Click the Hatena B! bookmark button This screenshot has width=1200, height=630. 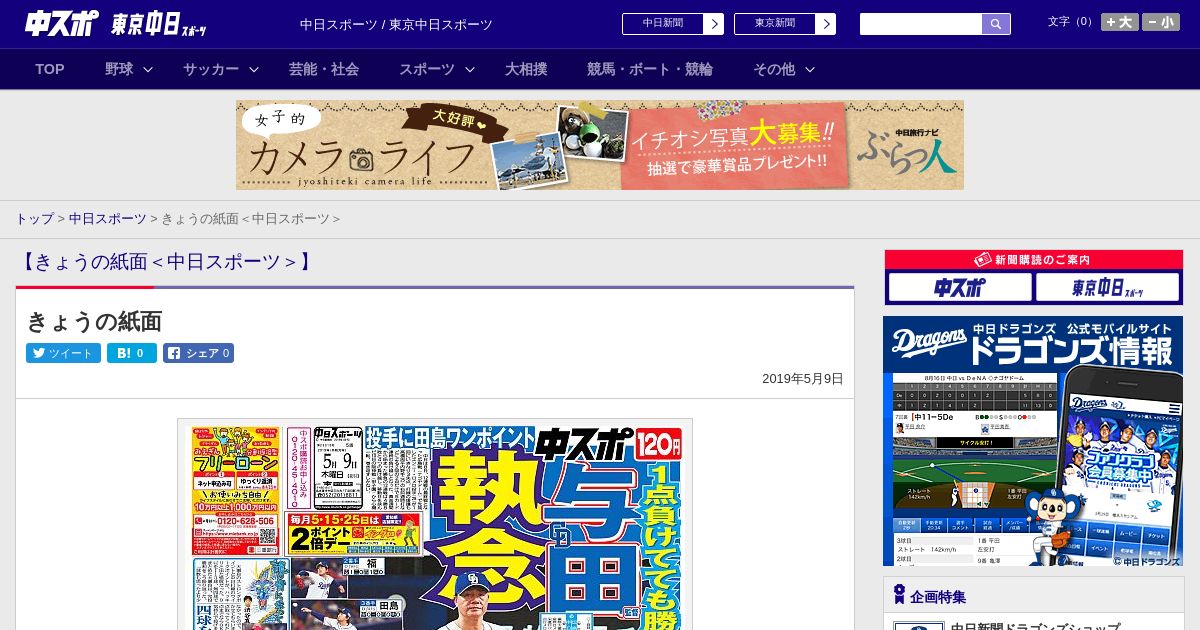tap(132, 353)
